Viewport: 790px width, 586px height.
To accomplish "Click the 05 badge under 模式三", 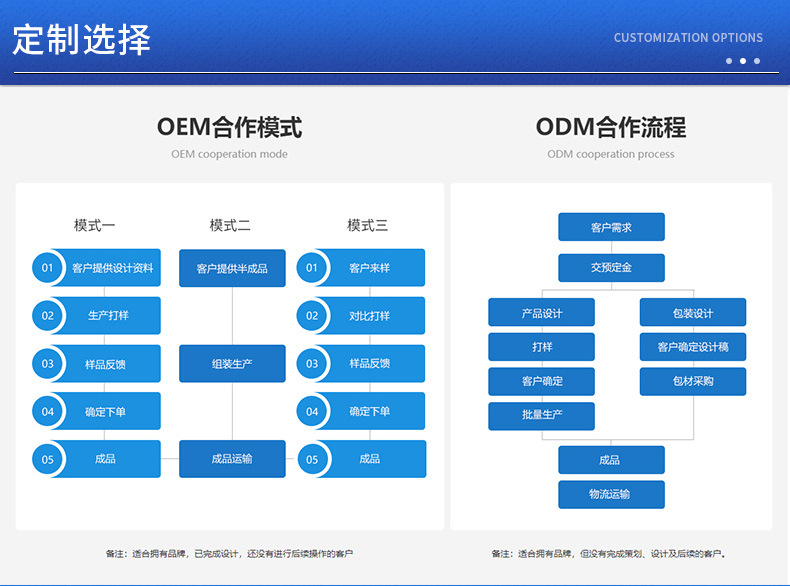I will click(312, 459).
